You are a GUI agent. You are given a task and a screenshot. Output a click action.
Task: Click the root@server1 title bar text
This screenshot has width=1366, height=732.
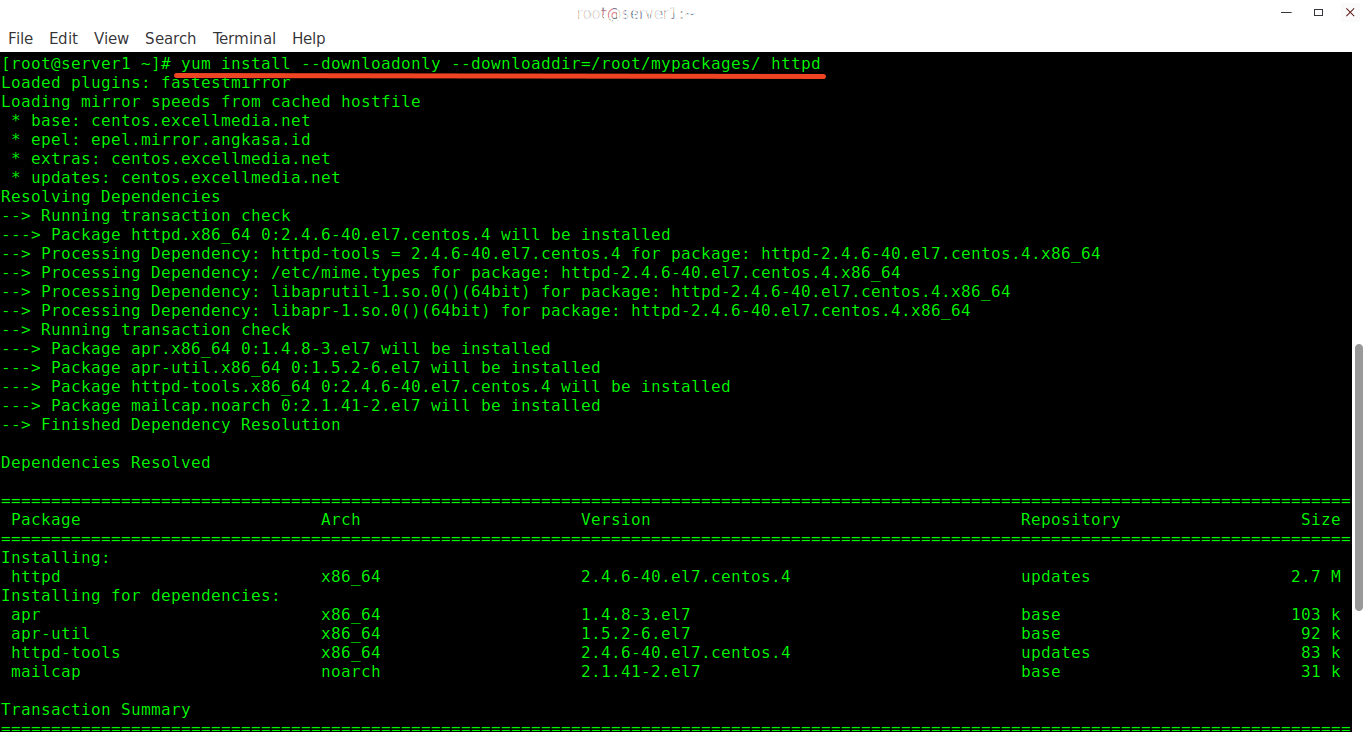pos(635,14)
